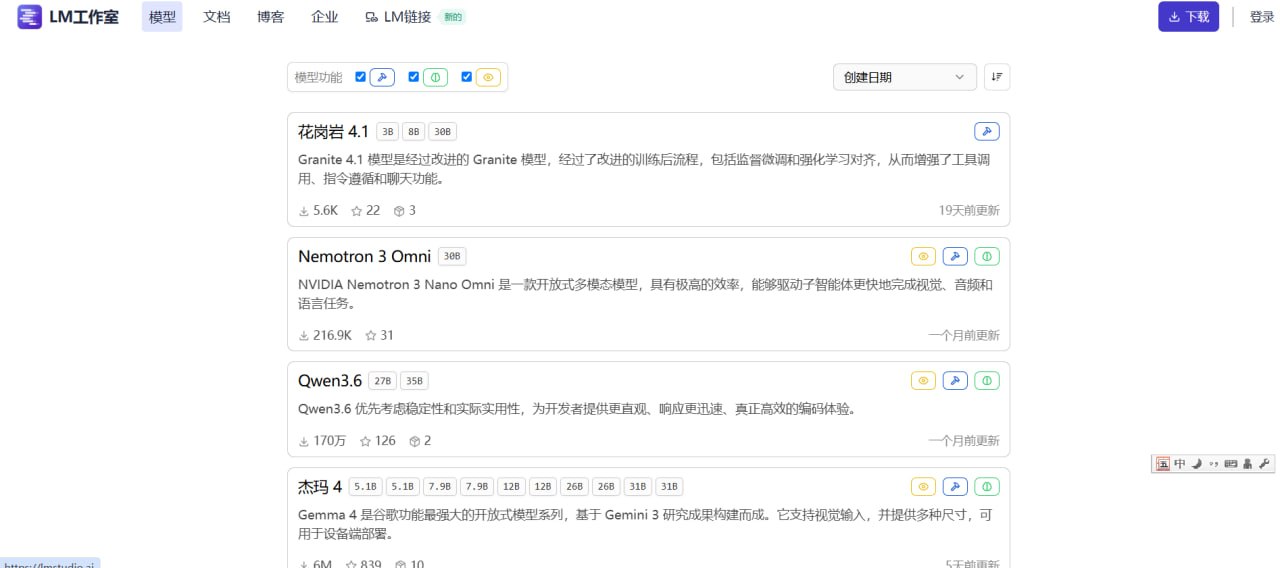Open the 花岗岩 4.1 model title
The height and width of the screenshot is (568, 1280).
click(333, 131)
